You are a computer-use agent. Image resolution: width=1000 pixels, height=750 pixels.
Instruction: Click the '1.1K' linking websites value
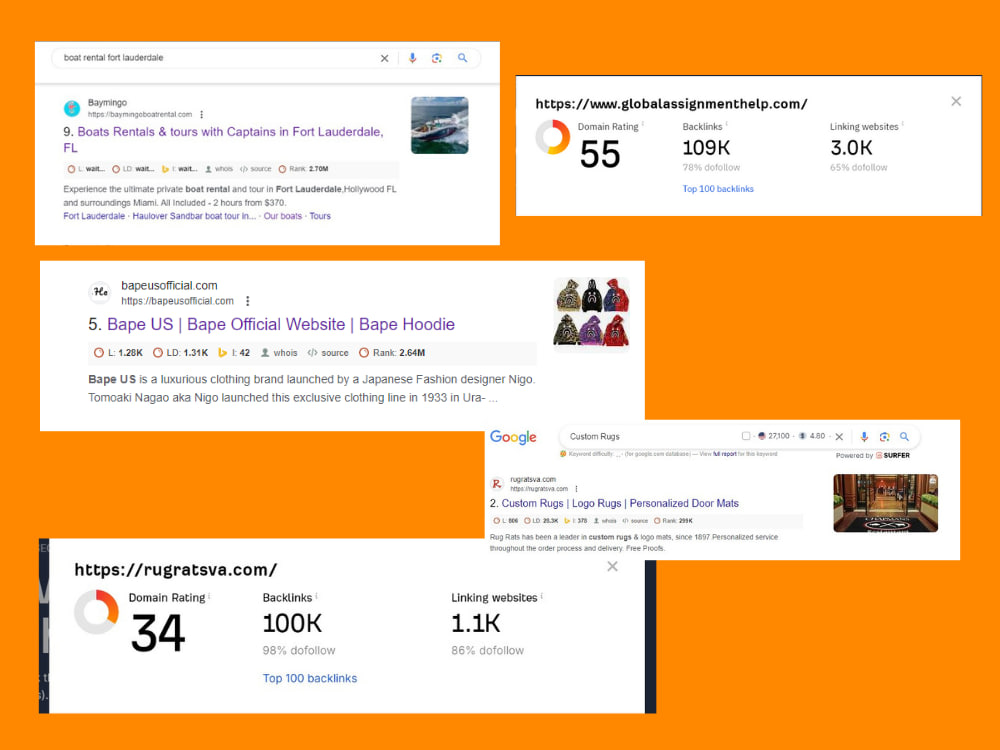[x=476, y=623]
